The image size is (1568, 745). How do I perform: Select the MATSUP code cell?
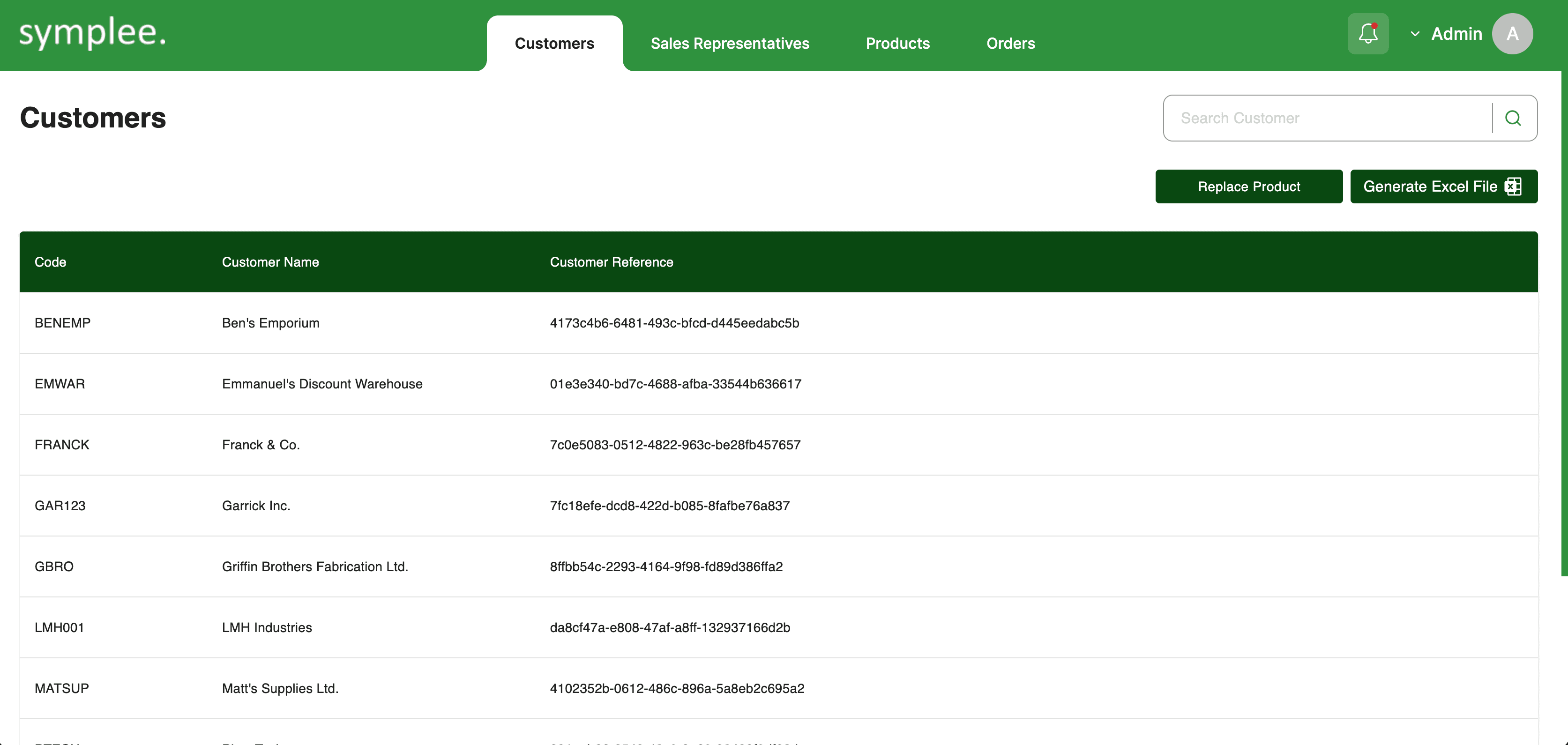click(x=62, y=688)
